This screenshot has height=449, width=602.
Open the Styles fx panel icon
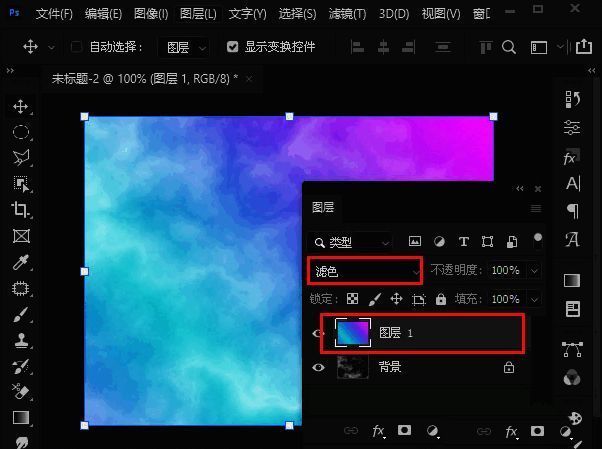point(572,156)
